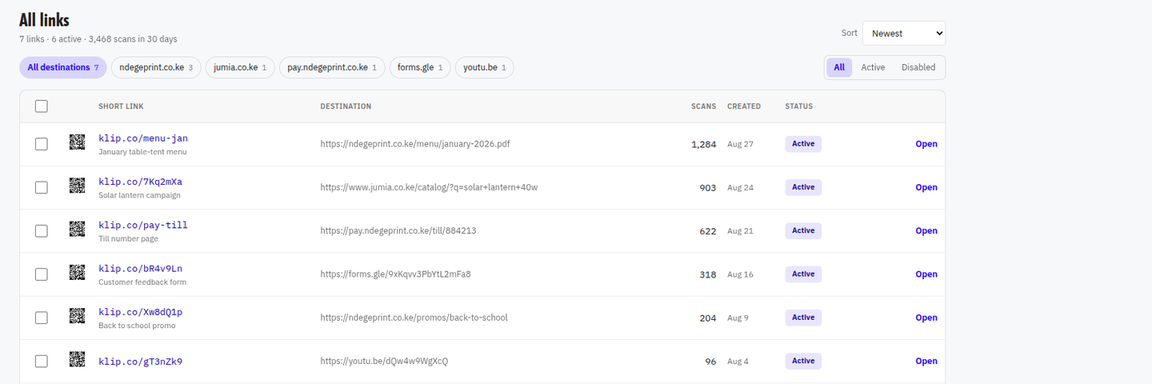The width and height of the screenshot is (1152, 384).
Task: Click the Aug 27 created date
Action: [741, 144]
